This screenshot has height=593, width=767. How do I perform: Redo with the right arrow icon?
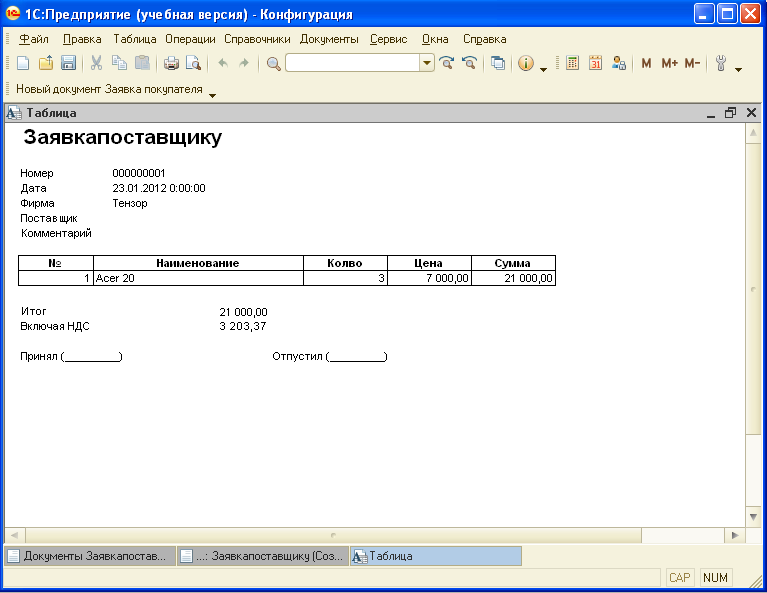(x=244, y=63)
